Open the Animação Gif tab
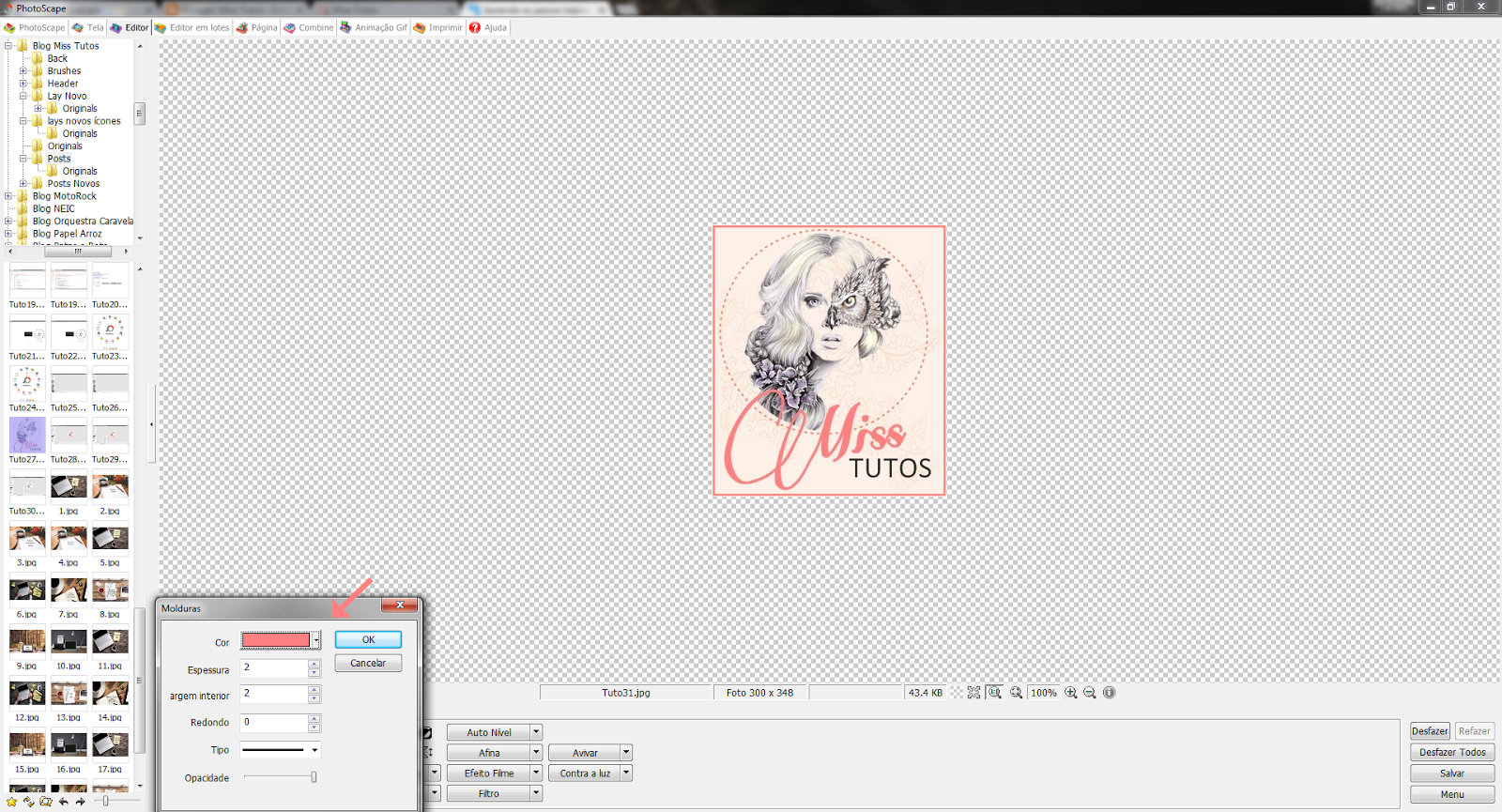Image resolution: width=1502 pixels, height=812 pixels. point(374,27)
